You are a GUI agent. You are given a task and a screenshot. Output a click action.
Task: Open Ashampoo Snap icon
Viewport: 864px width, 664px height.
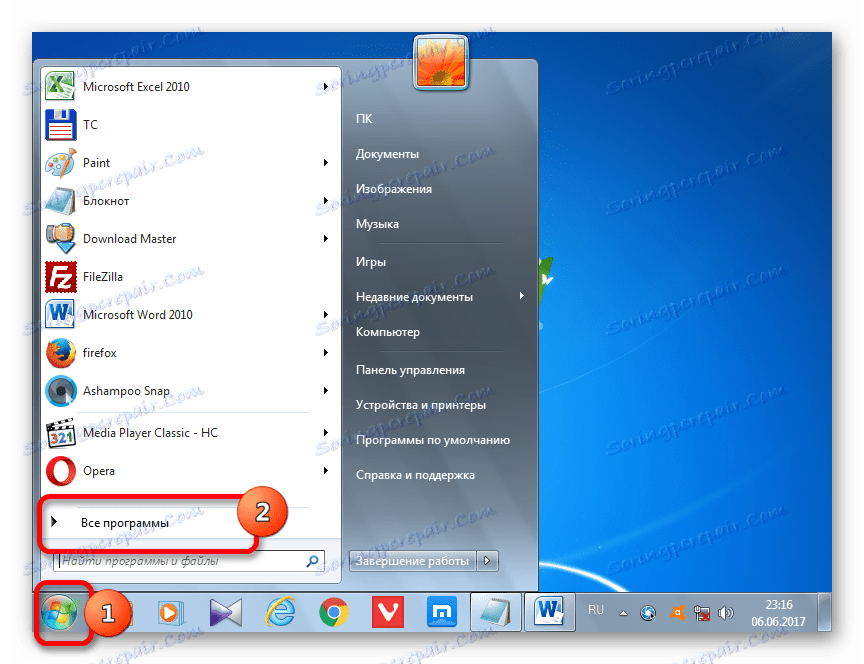[x=61, y=391]
